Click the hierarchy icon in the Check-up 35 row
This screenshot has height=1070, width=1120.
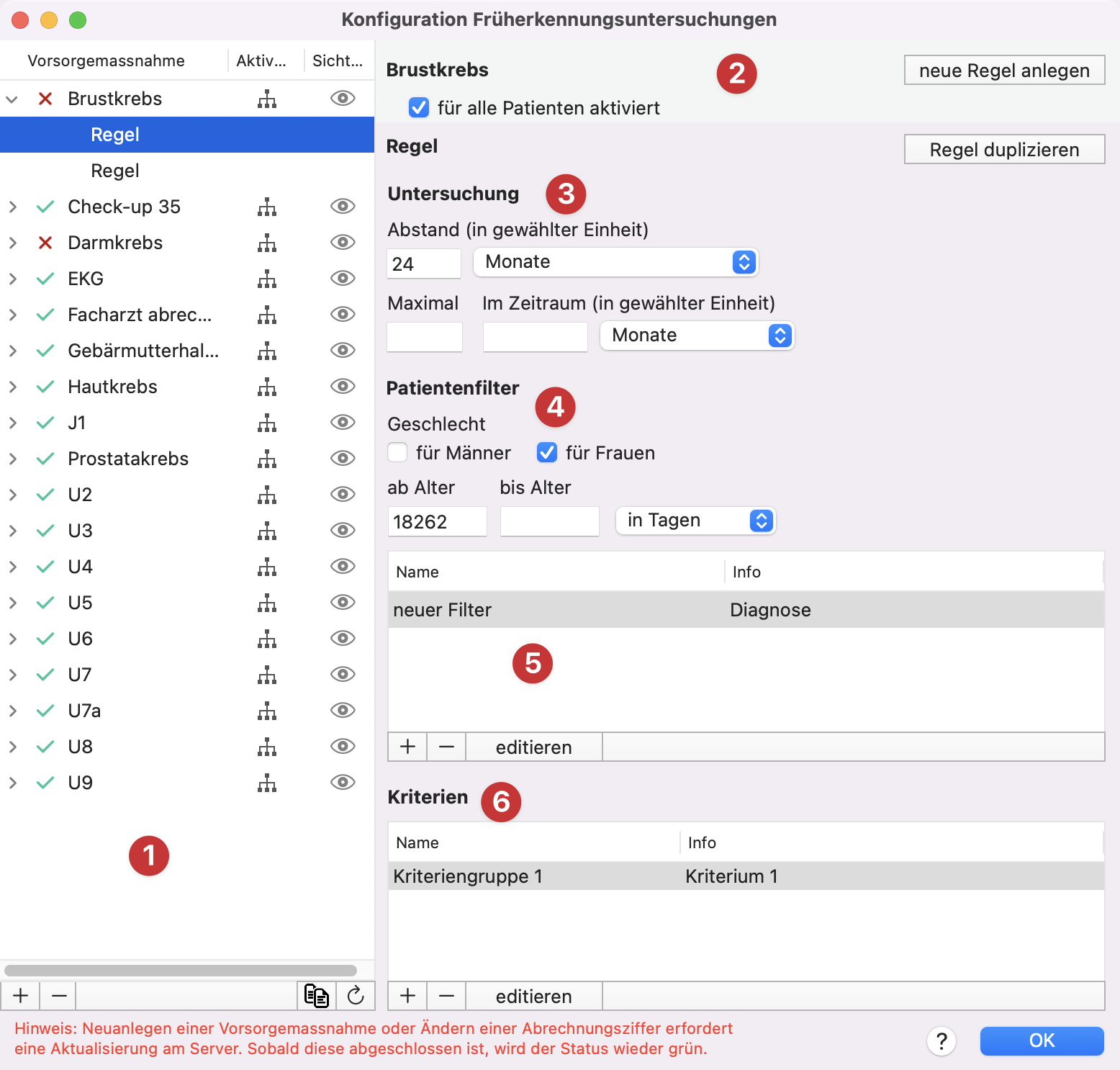click(267, 207)
